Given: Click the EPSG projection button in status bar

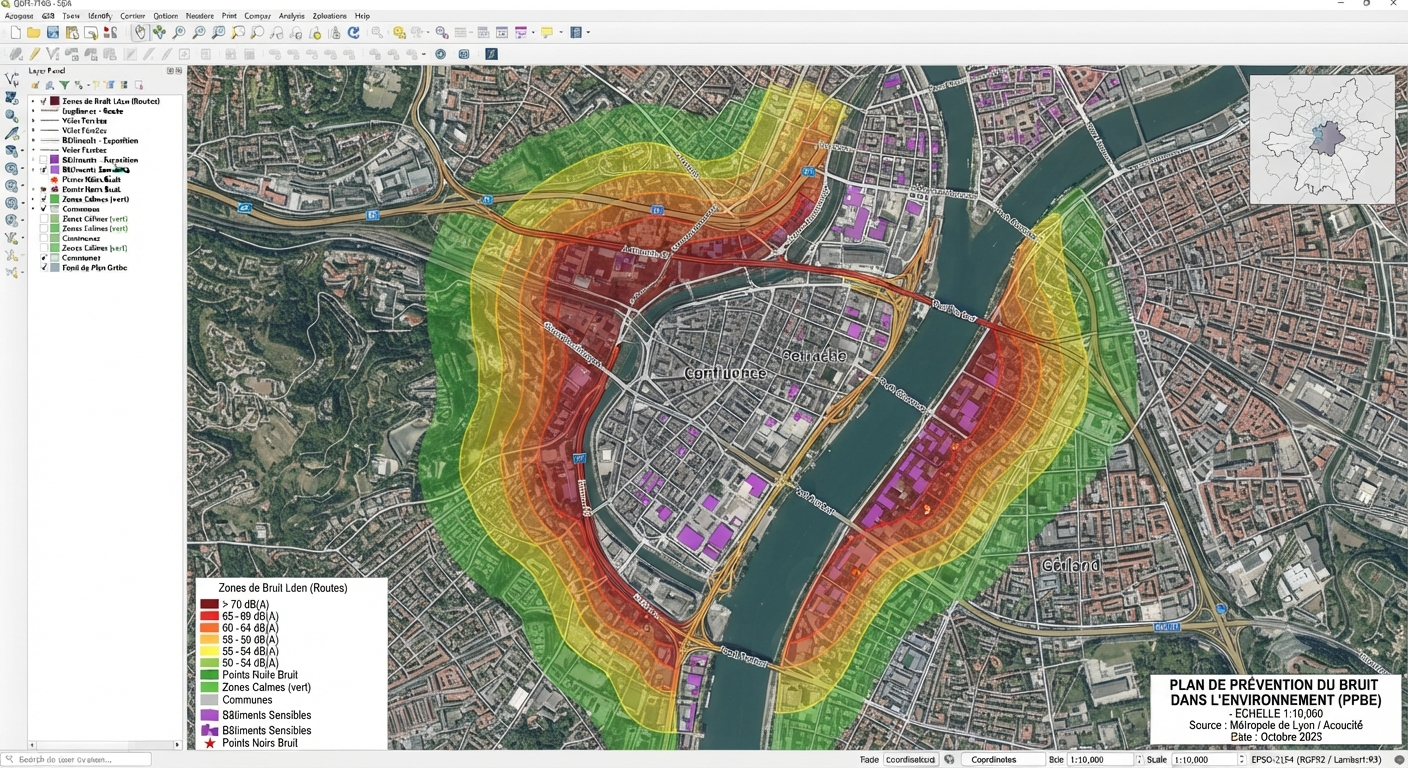Looking at the screenshot, I should click(1315, 760).
